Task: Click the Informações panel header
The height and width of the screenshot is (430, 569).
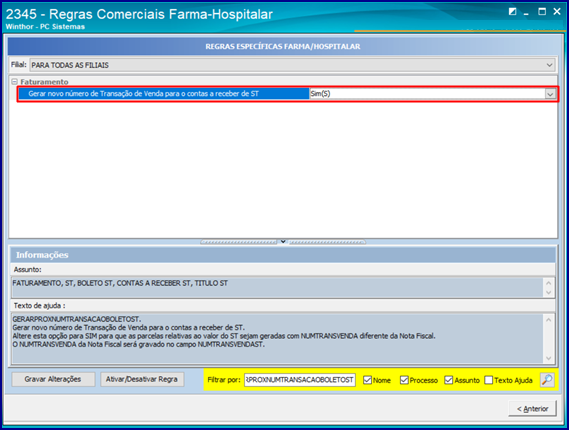Action: click(x=283, y=255)
